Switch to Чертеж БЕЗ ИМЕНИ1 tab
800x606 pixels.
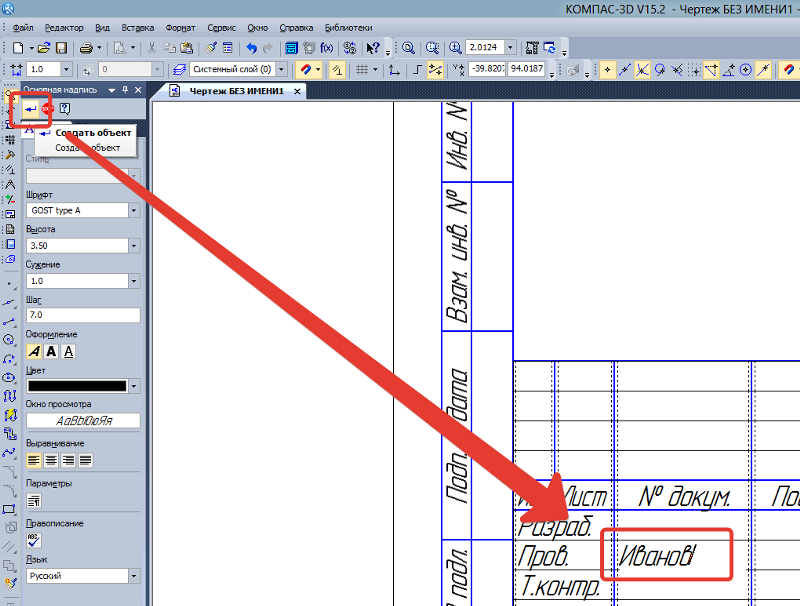236,91
